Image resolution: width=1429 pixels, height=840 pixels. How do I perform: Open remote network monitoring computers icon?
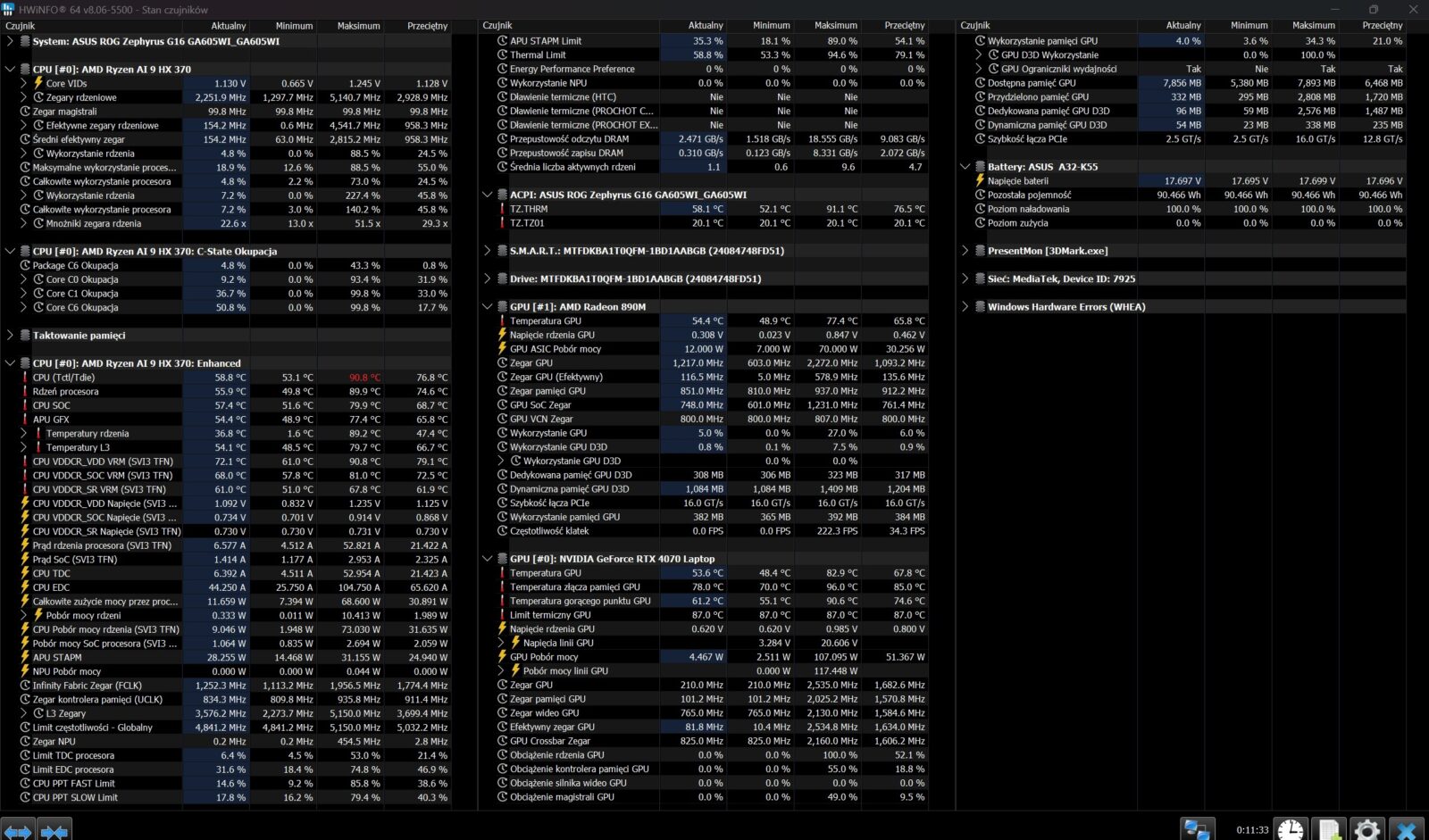click(x=1197, y=829)
